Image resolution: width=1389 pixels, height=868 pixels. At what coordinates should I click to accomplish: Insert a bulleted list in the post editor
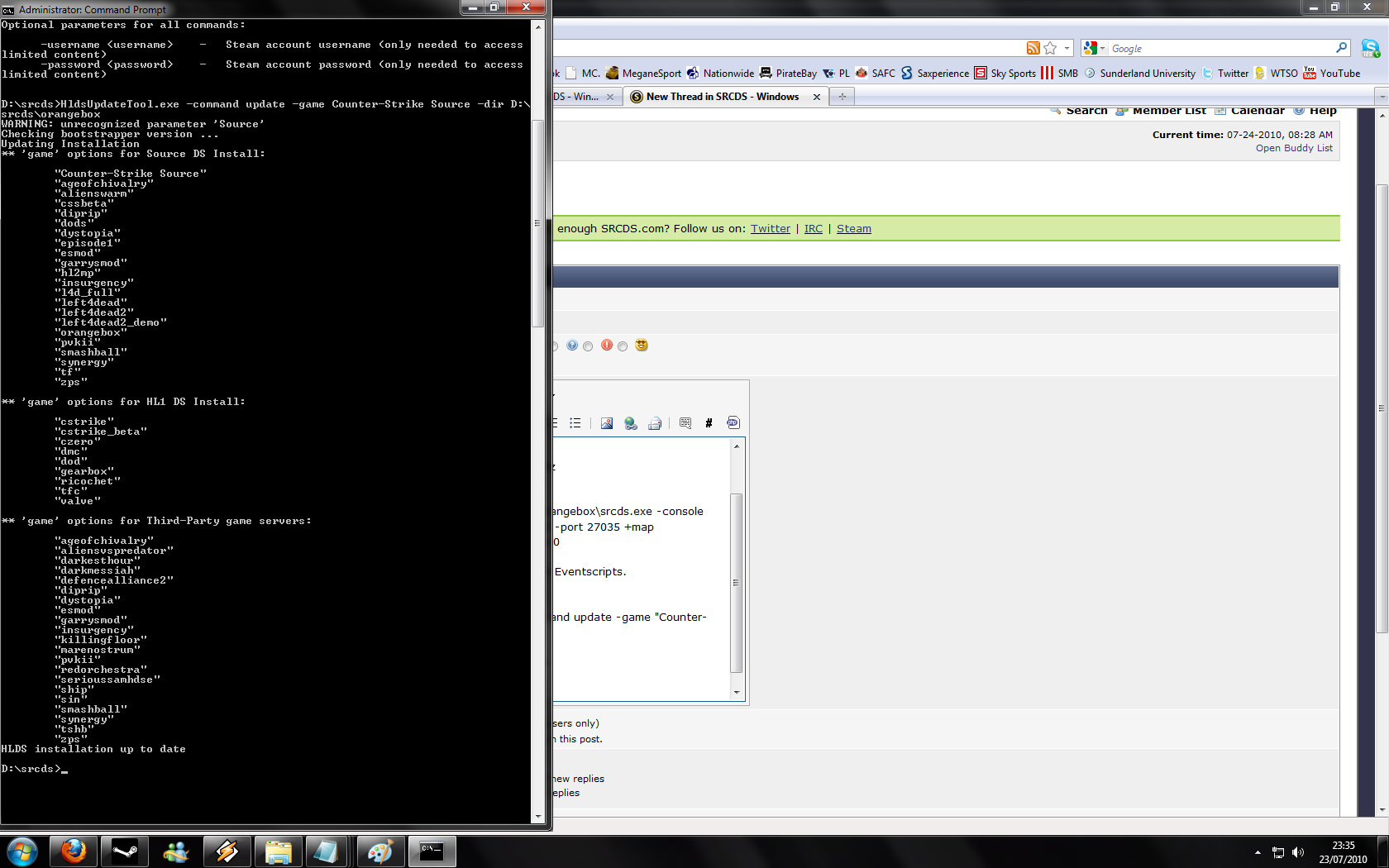click(x=575, y=422)
